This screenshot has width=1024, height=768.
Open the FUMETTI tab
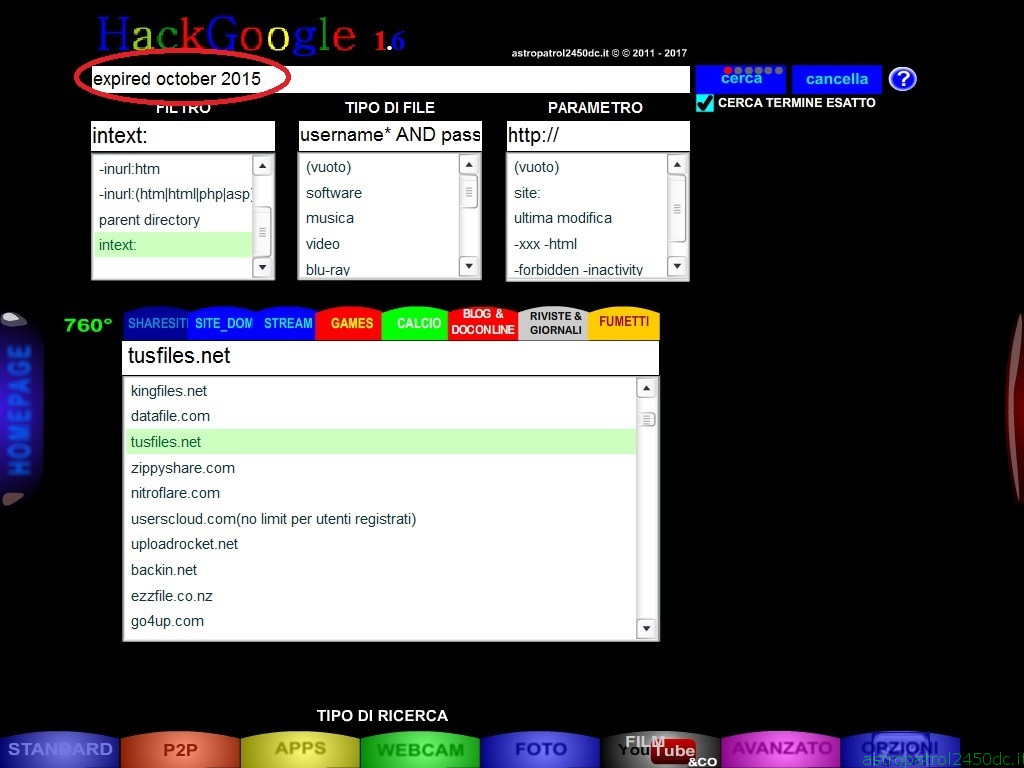[x=624, y=323]
